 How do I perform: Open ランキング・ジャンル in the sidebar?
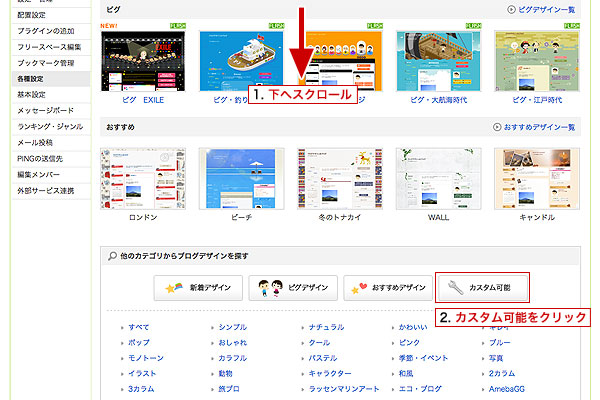click(50, 127)
